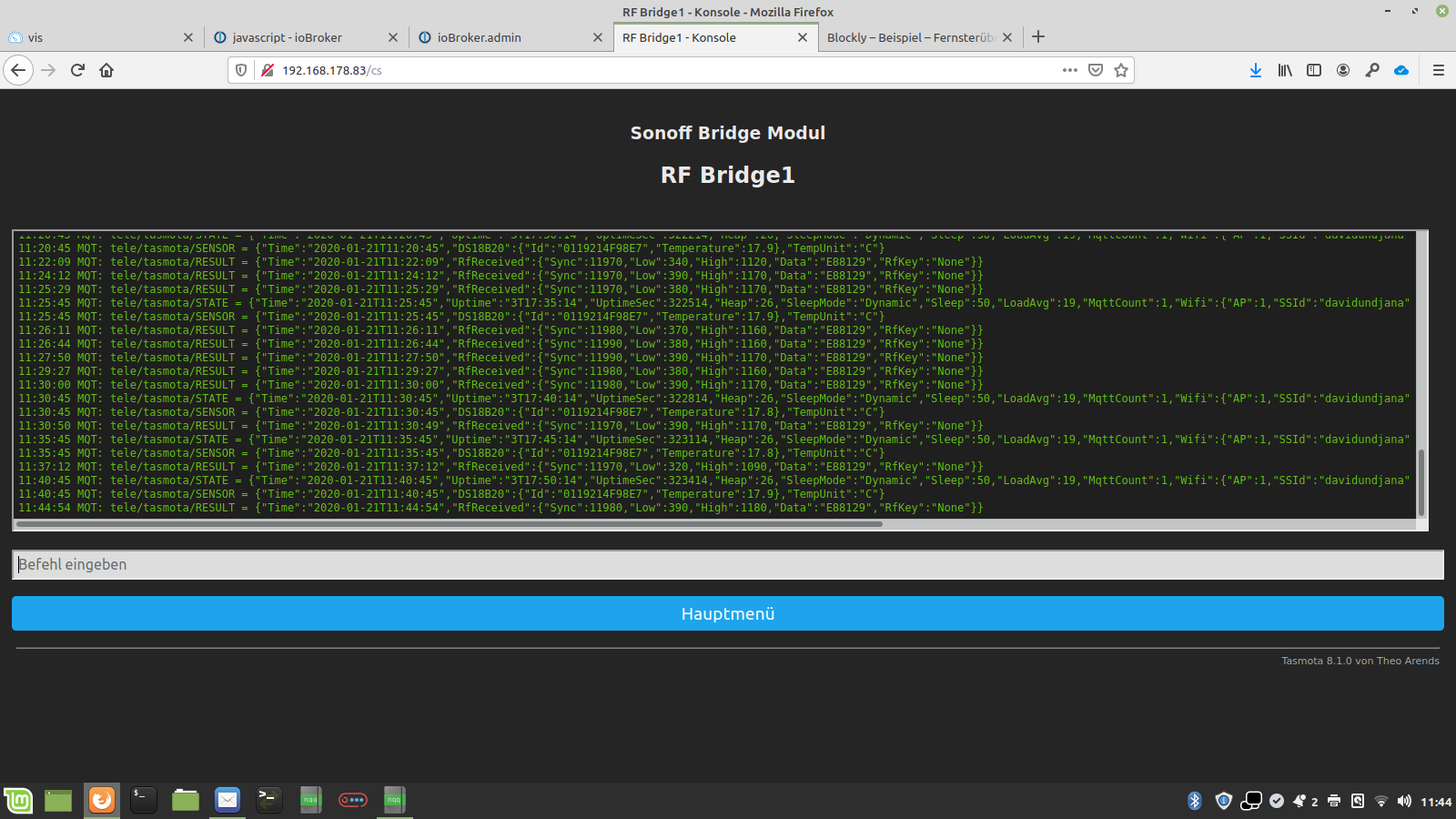Reload the current page
1456x819 pixels.
[x=77, y=70]
